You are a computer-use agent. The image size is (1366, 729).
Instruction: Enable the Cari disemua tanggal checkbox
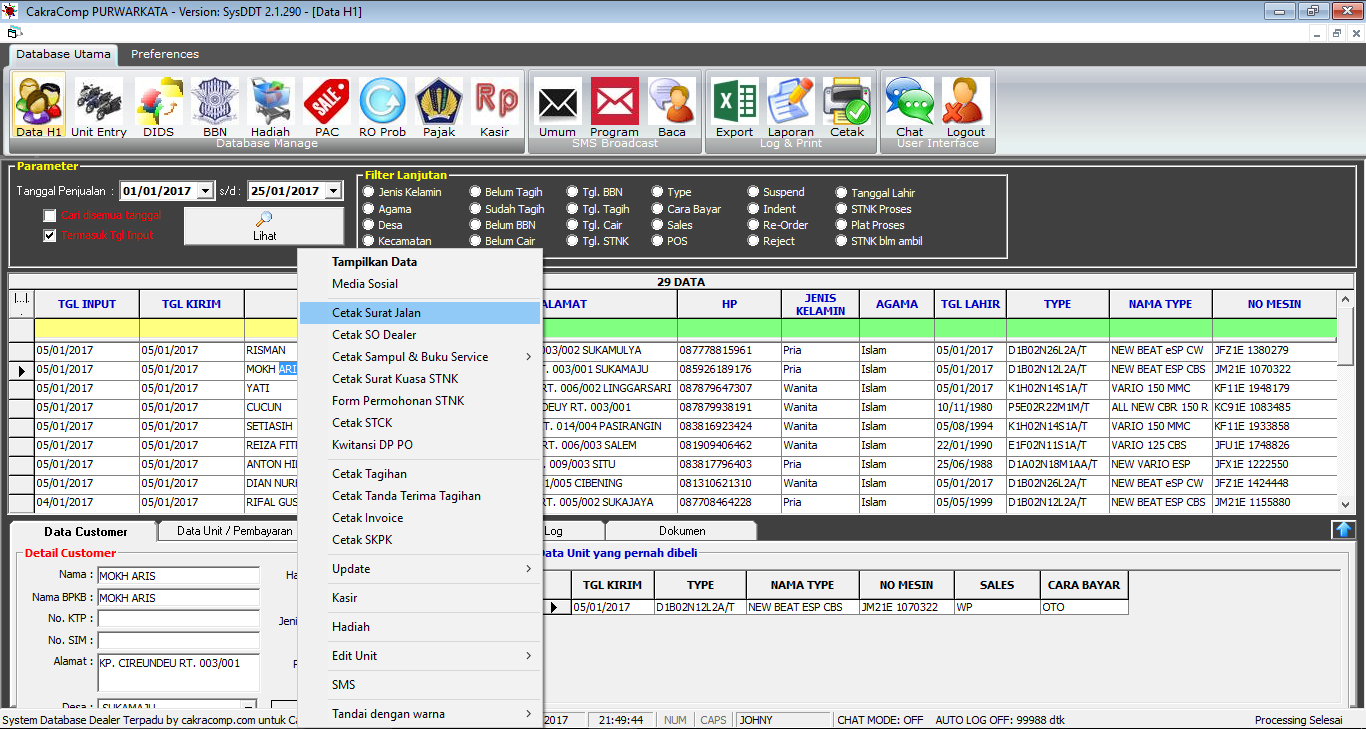(50, 216)
